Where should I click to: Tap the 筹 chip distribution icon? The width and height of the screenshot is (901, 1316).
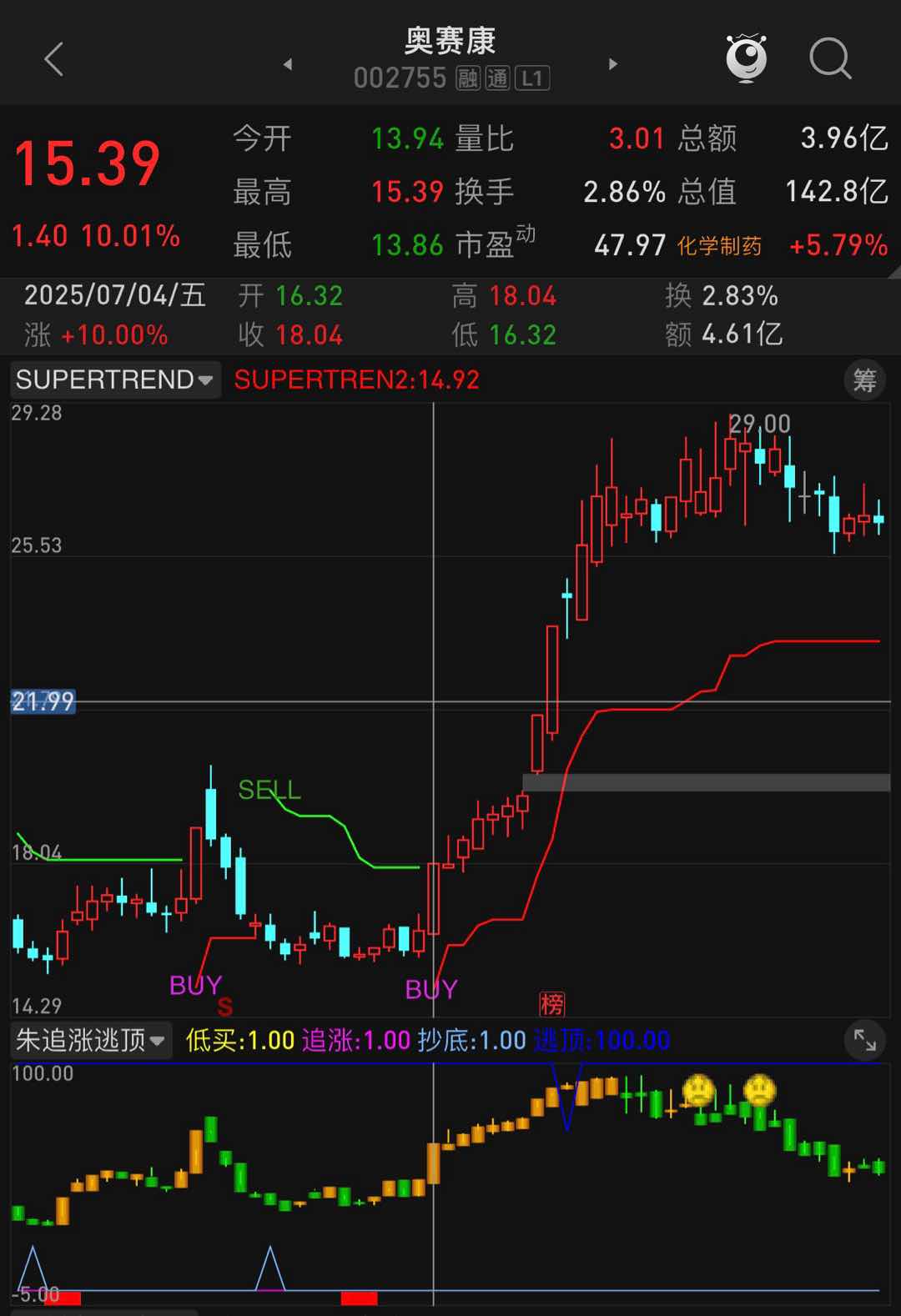[864, 380]
